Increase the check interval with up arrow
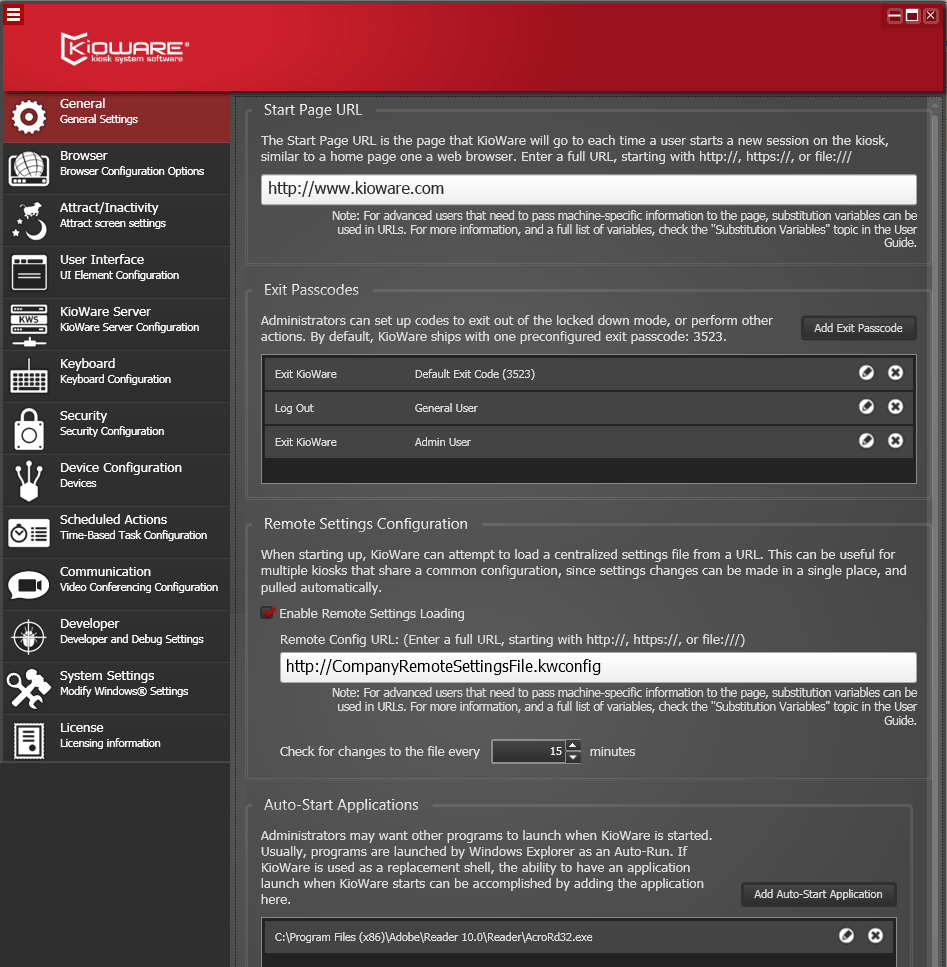Screen dimensions: 947x967 point(572,745)
